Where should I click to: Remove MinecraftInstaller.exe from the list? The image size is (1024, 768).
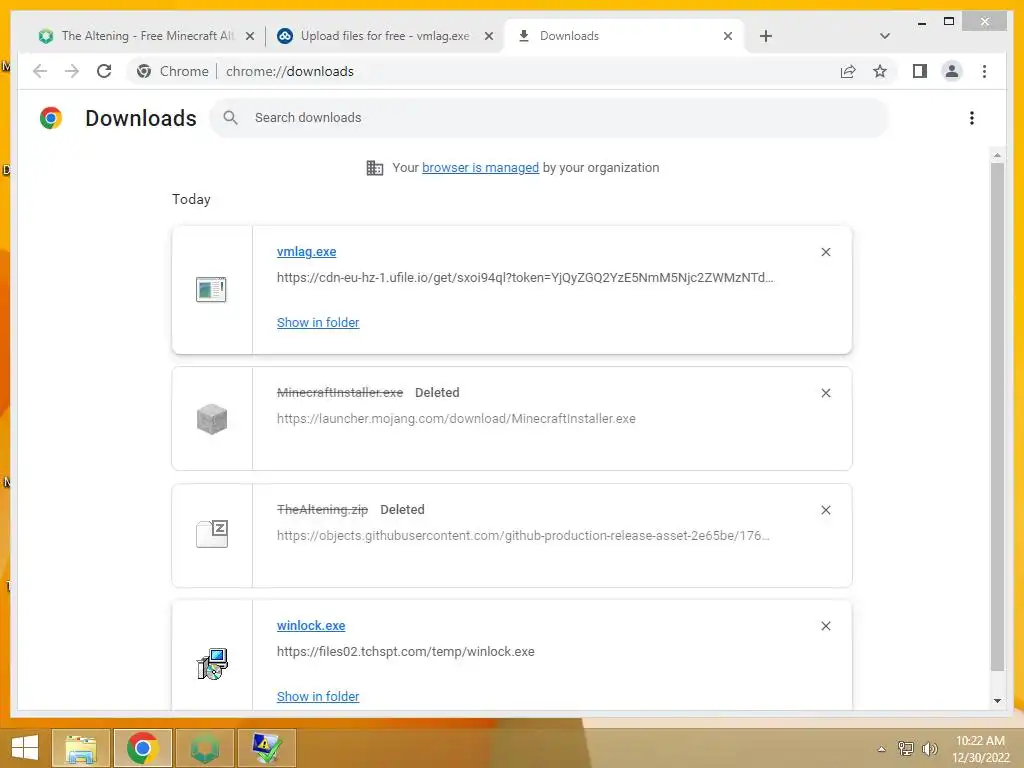point(825,393)
